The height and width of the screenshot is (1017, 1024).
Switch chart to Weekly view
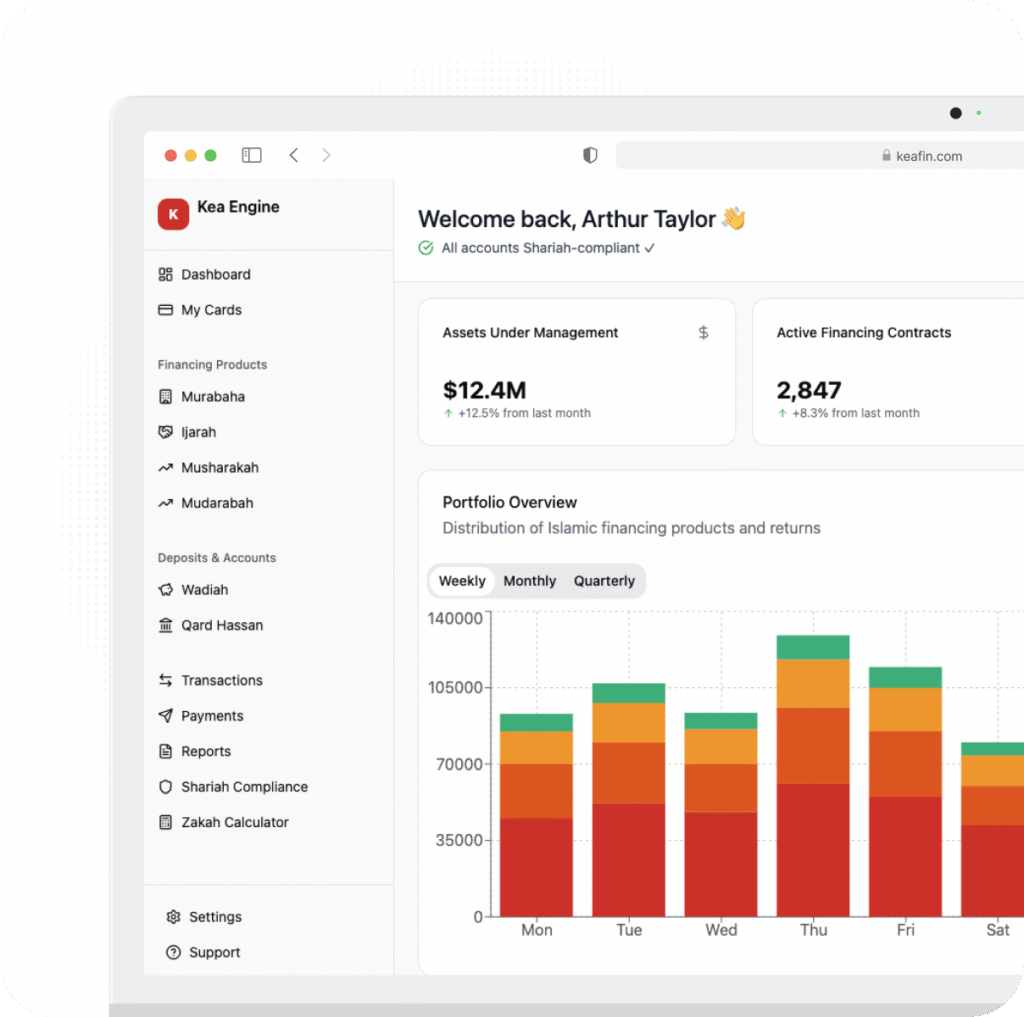[x=462, y=581]
